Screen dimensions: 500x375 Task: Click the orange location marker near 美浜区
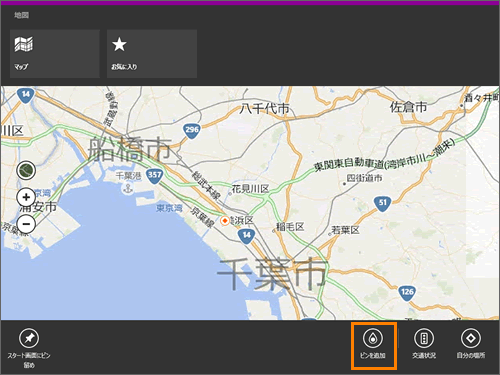coord(225,220)
